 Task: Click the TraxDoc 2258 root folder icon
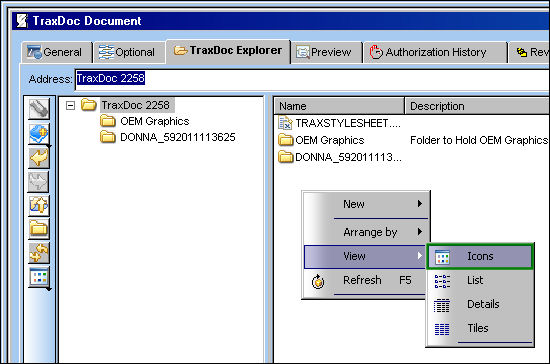click(89, 105)
